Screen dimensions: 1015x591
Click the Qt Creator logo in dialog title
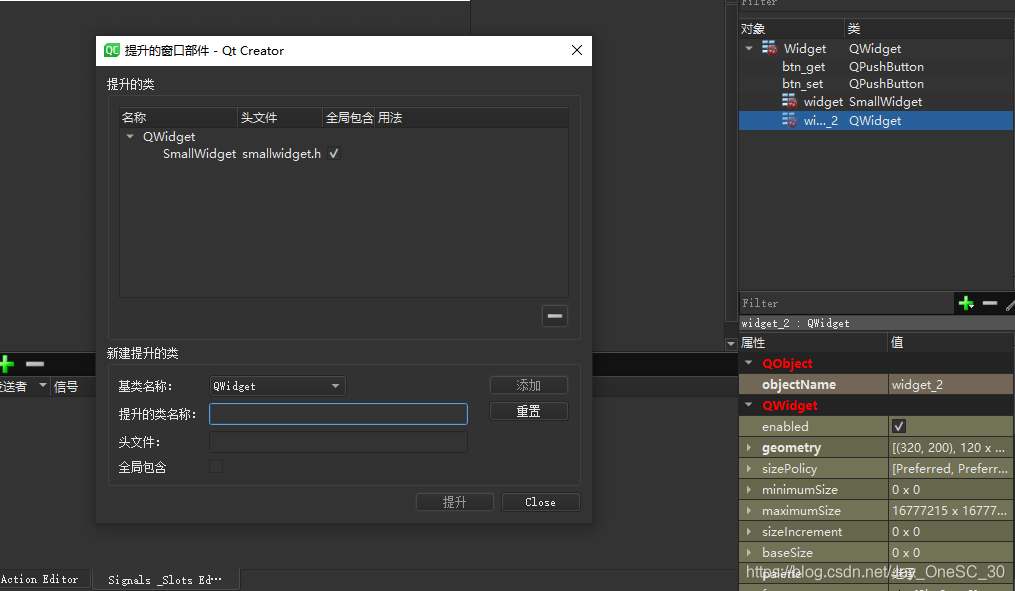pyautogui.click(x=111, y=50)
